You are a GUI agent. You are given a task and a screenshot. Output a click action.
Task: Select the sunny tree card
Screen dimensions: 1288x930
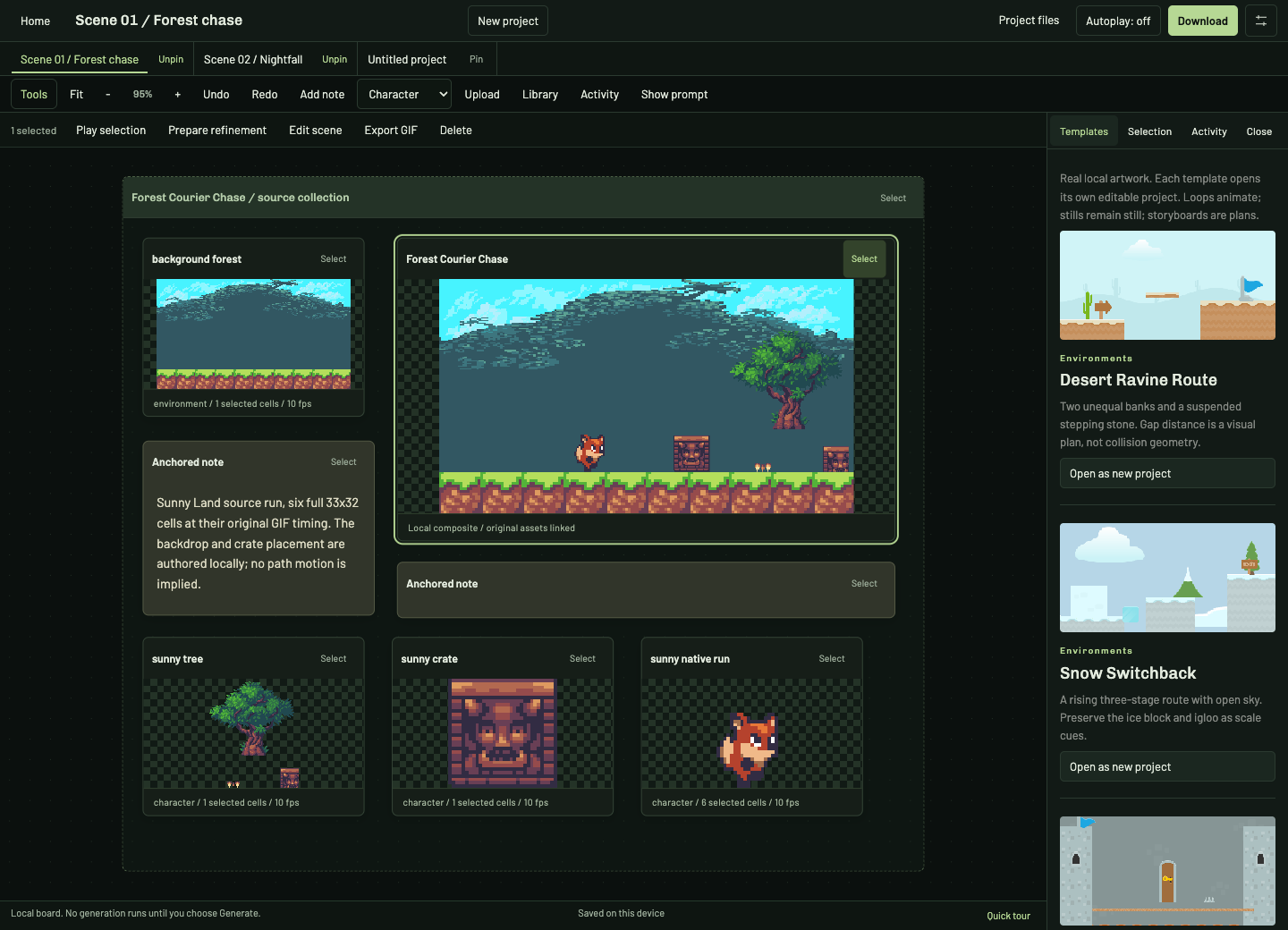tap(334, 658)
